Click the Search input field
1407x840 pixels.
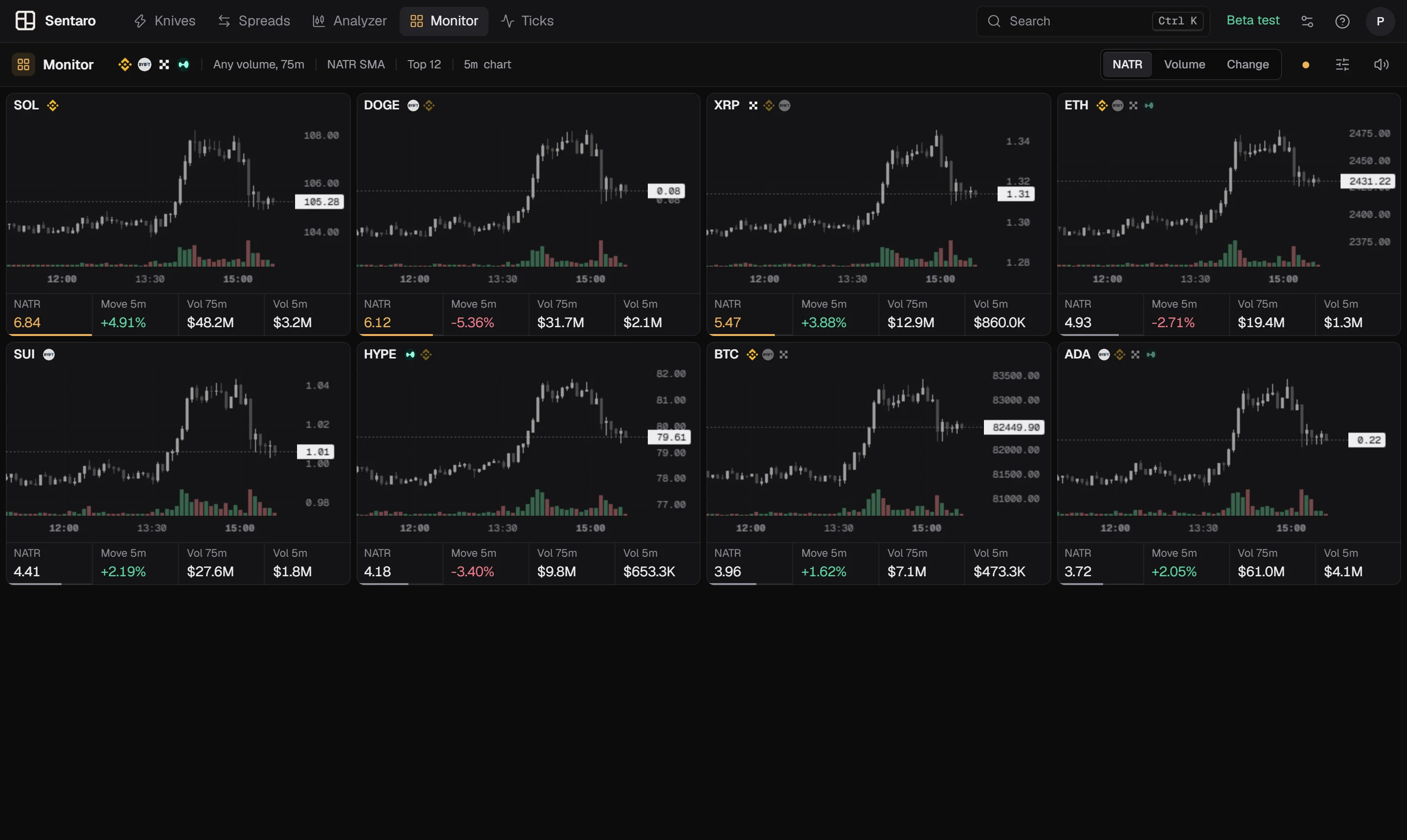click(1093, 21)
